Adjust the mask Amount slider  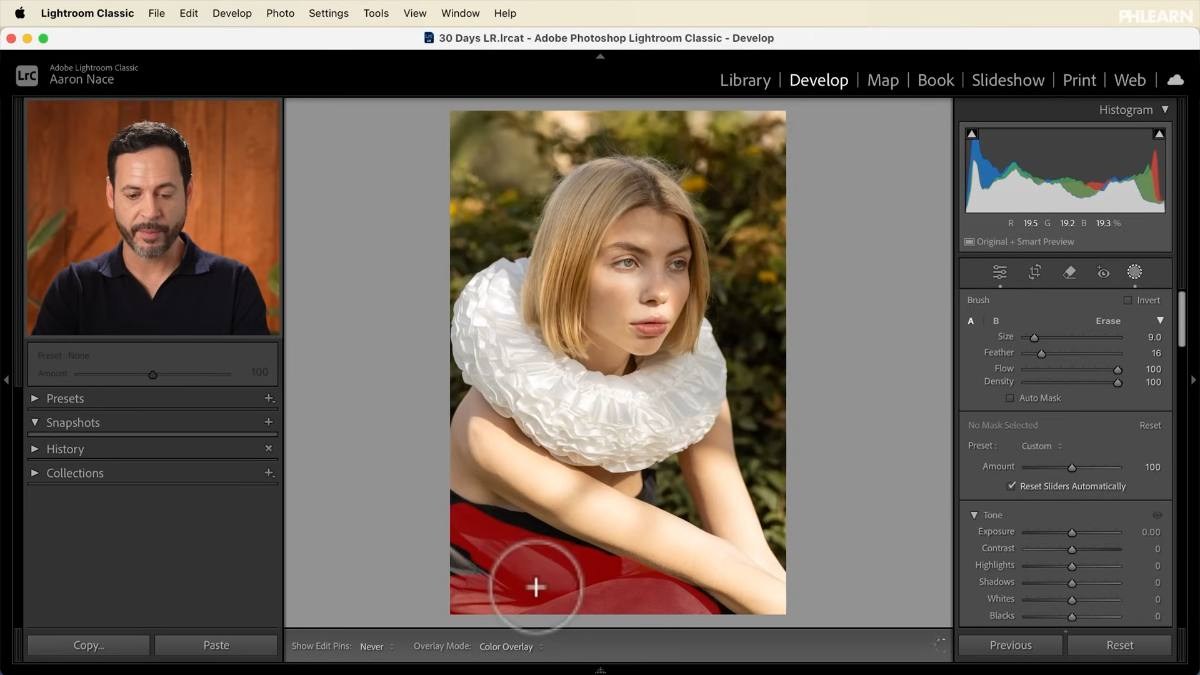[x=1071, y=467]
